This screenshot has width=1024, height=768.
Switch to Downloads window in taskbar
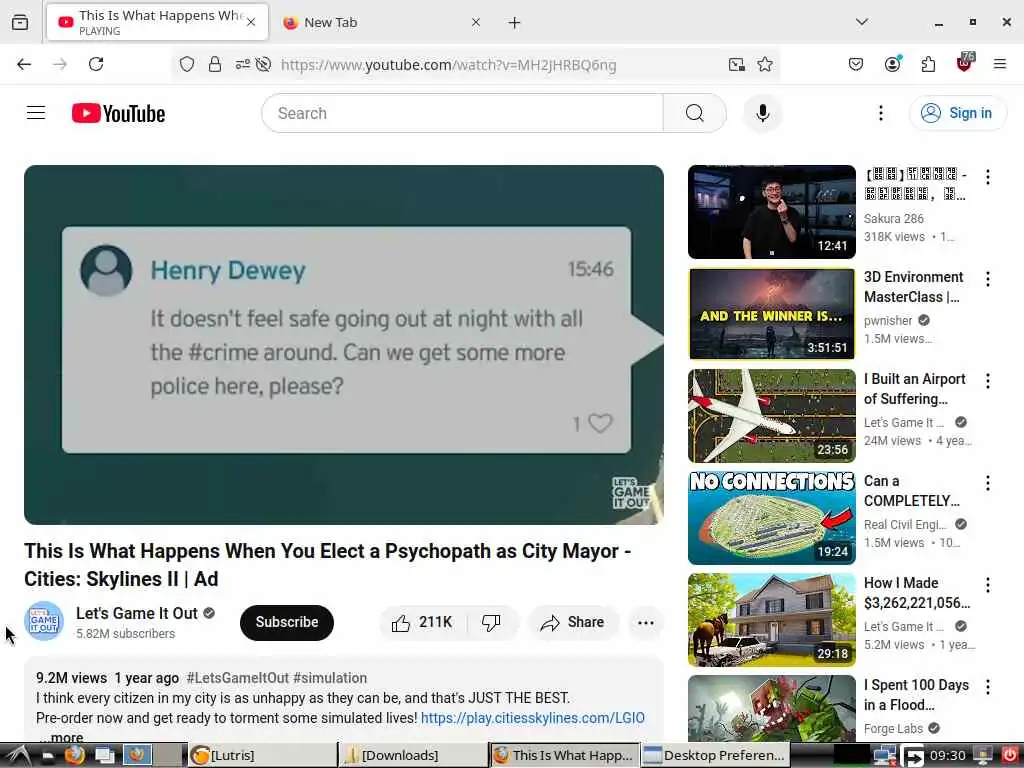click(x=413, y=756)
